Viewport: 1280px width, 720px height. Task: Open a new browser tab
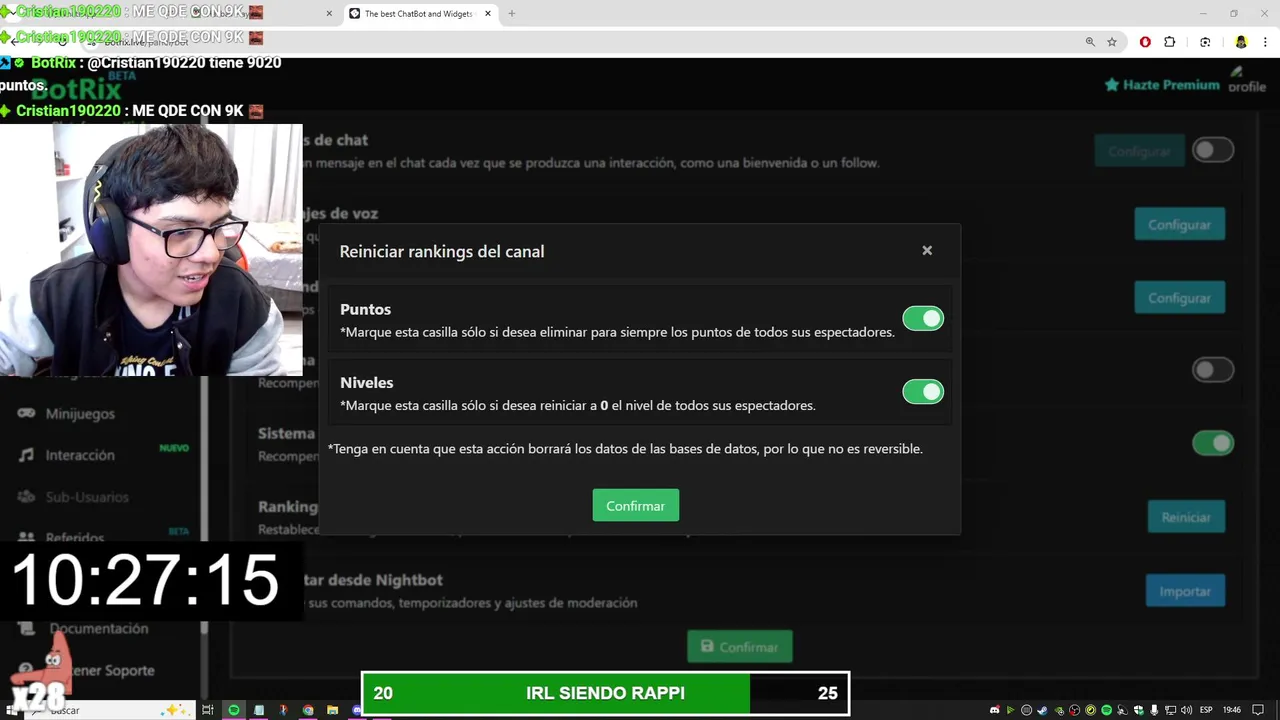(512, 14)
